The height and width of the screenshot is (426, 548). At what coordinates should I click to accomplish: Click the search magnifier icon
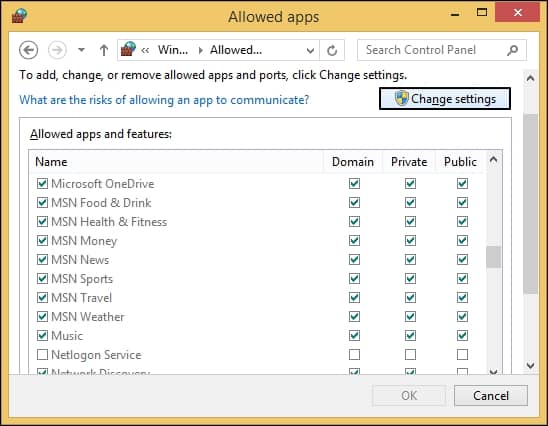coord(512,50)
